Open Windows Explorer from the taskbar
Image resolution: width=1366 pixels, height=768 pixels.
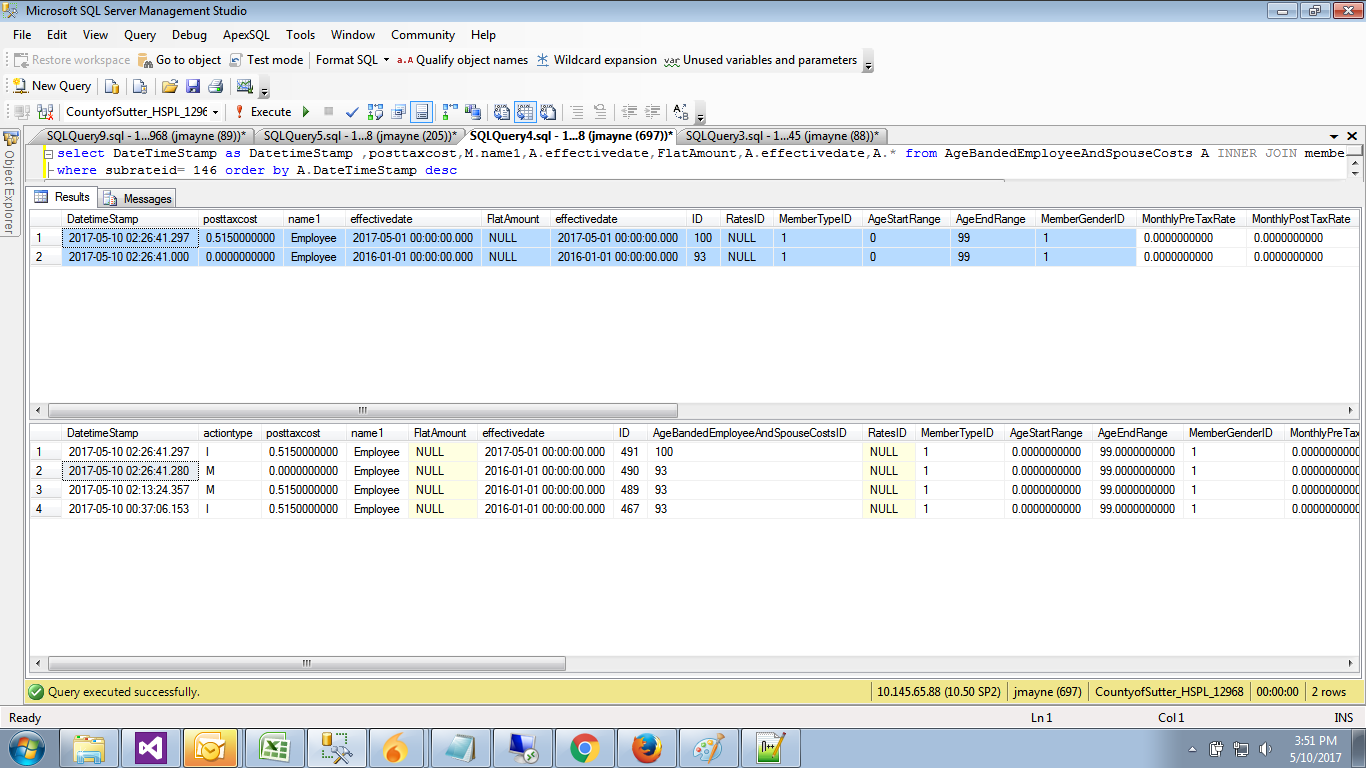[x=89, y=748]
